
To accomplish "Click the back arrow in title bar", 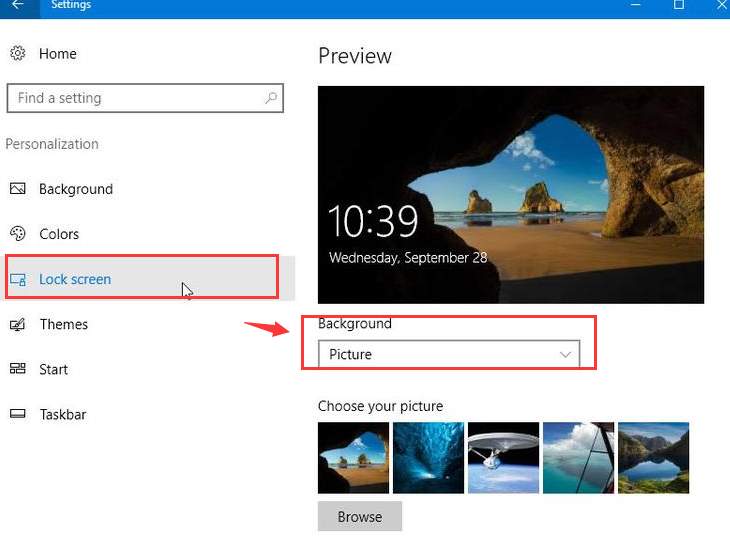I will 17,5.
